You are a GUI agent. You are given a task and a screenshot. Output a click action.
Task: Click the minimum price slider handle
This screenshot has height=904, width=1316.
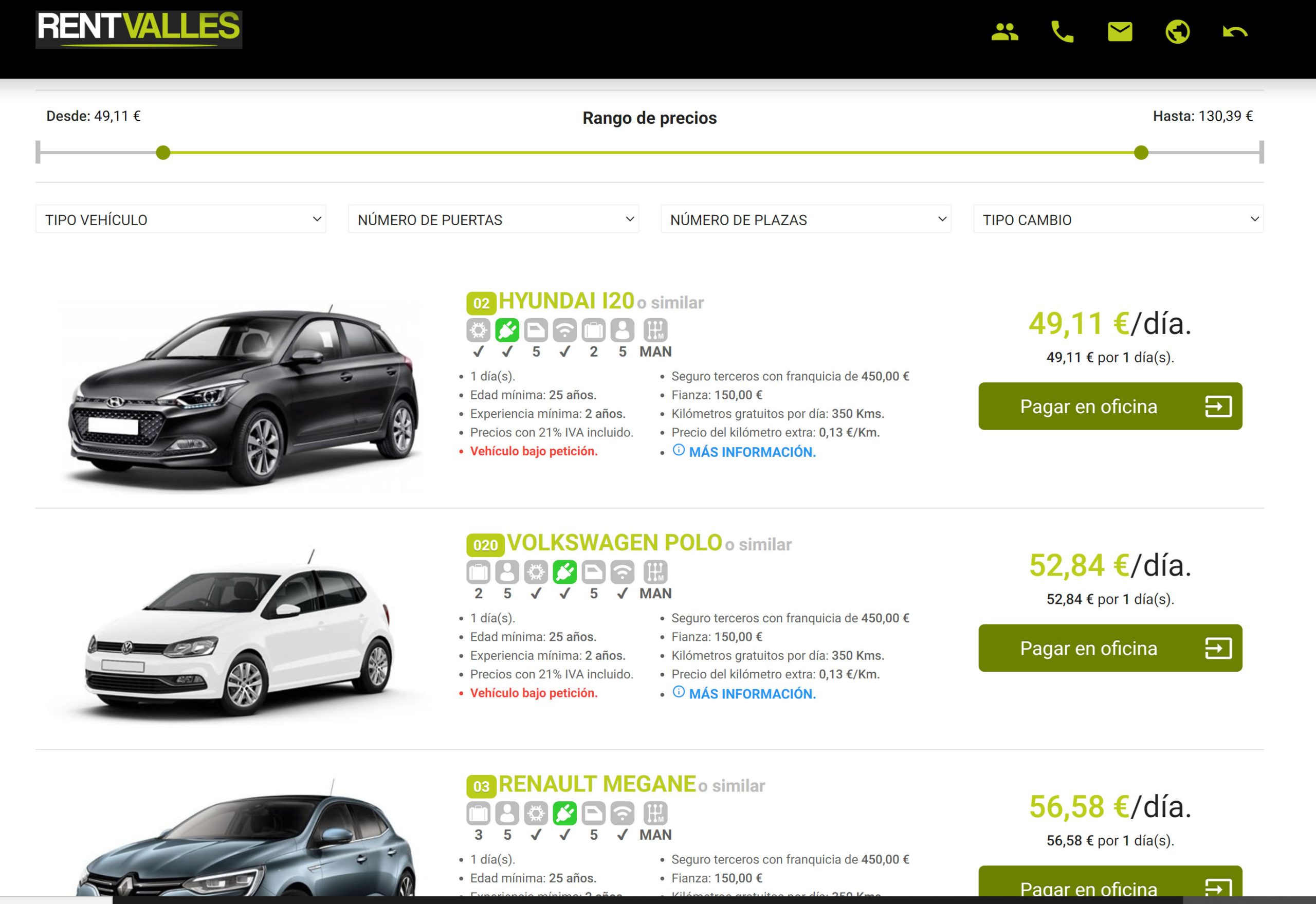tap(163, 152)
